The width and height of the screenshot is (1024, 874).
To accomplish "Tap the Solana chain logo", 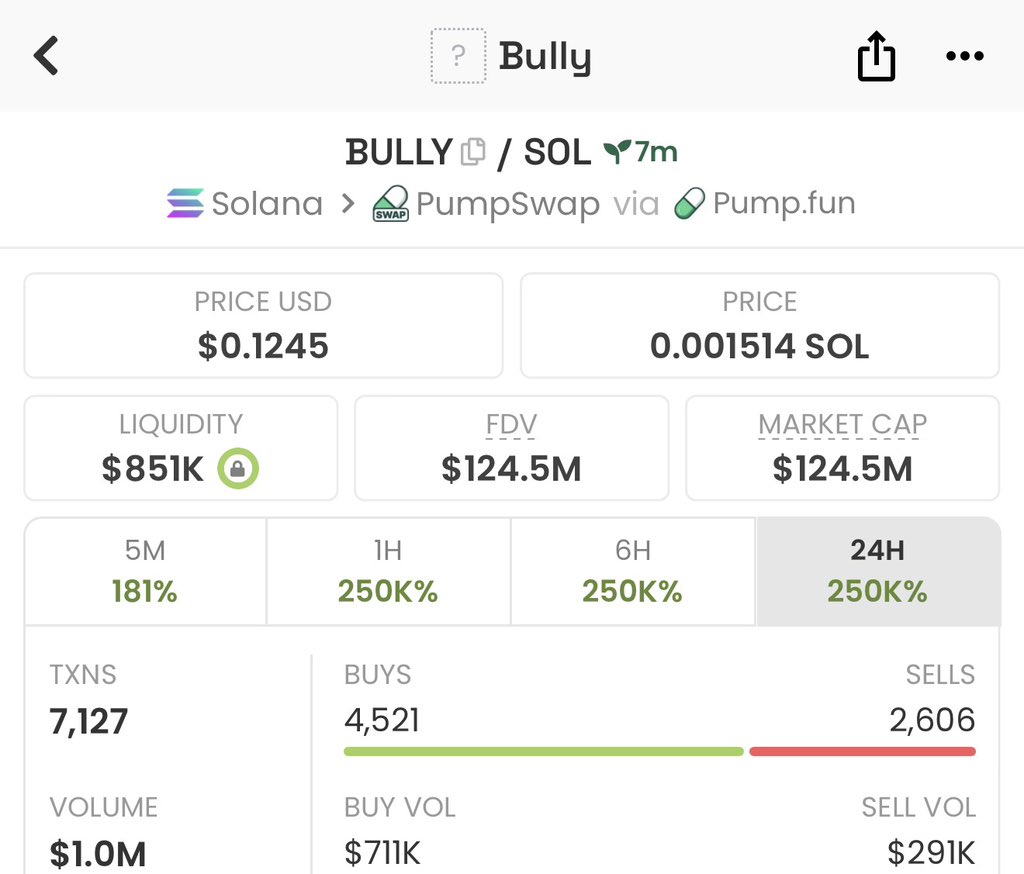I will 185,203.
